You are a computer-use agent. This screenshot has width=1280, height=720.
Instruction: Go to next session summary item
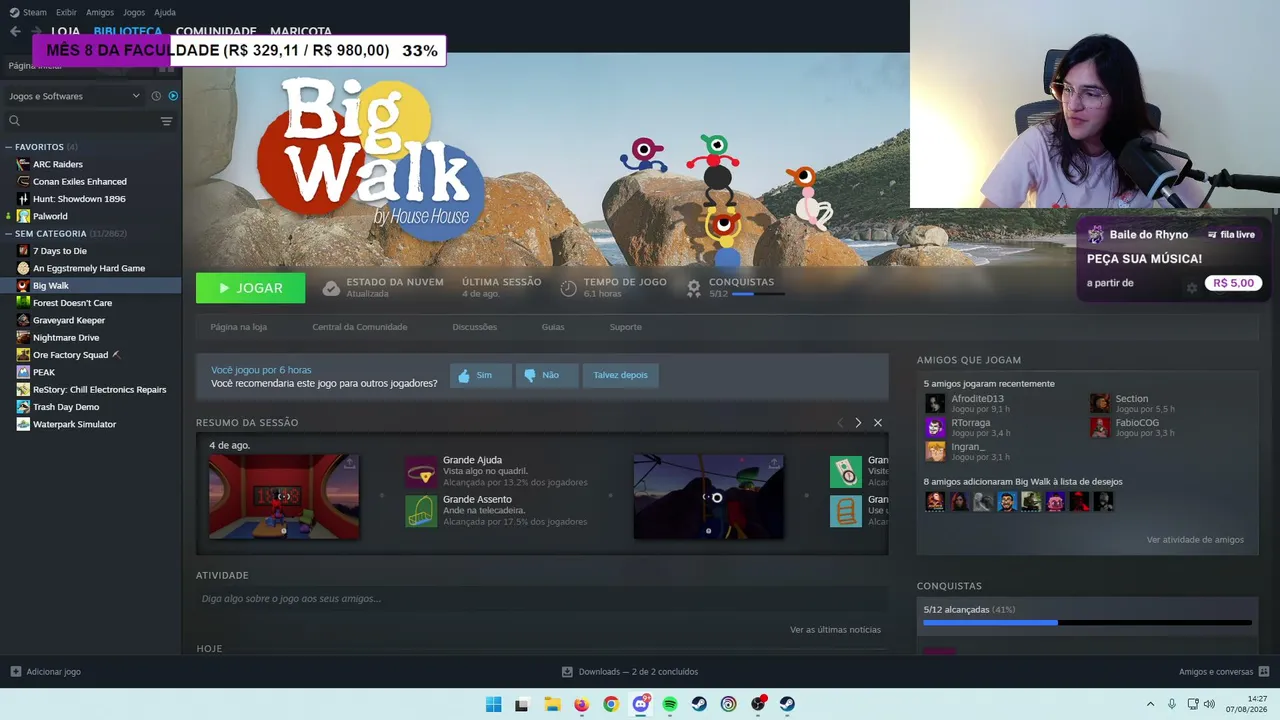[858, 423]
